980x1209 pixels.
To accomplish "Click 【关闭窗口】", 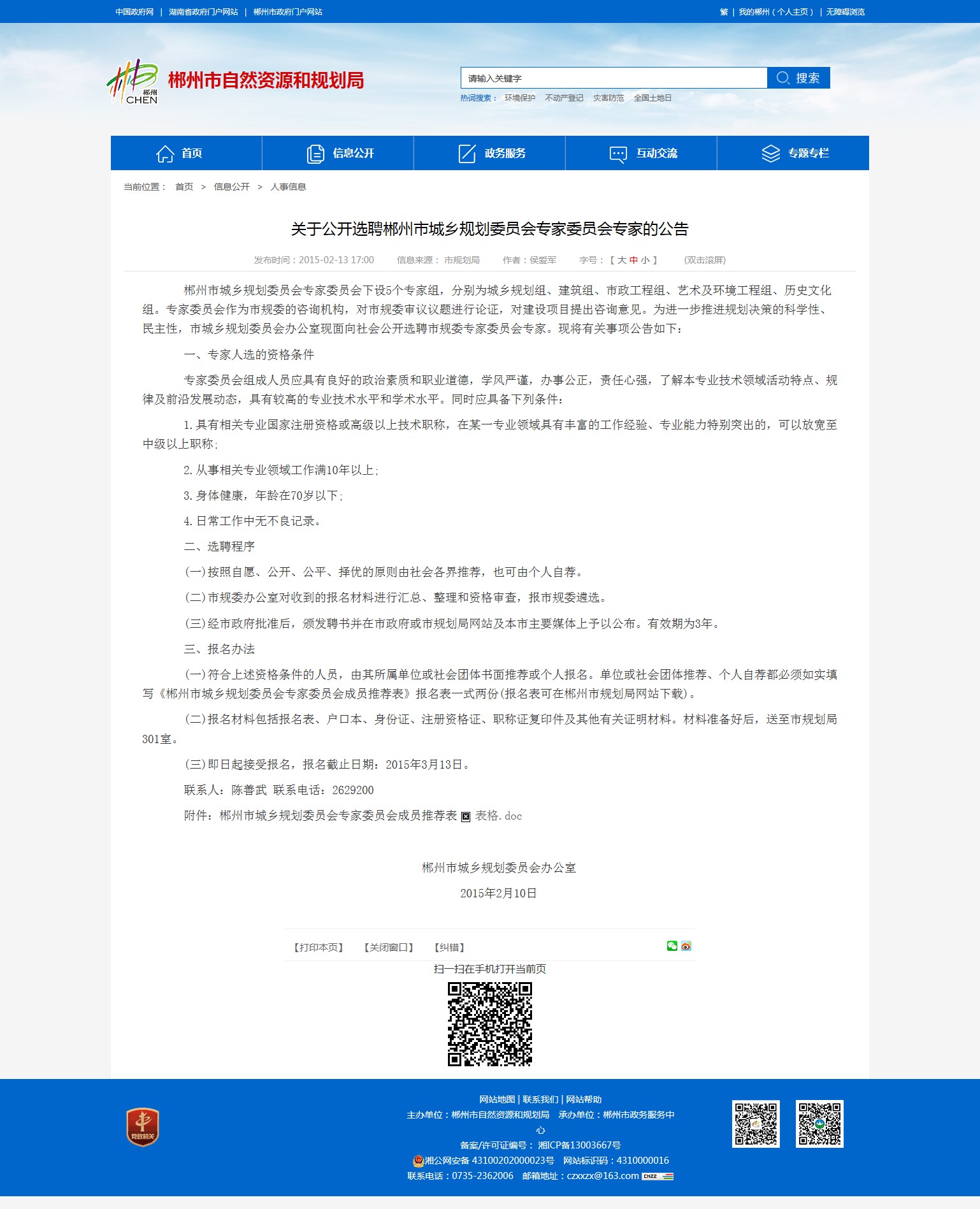I will pyautogui.click(x=389, y=948).
